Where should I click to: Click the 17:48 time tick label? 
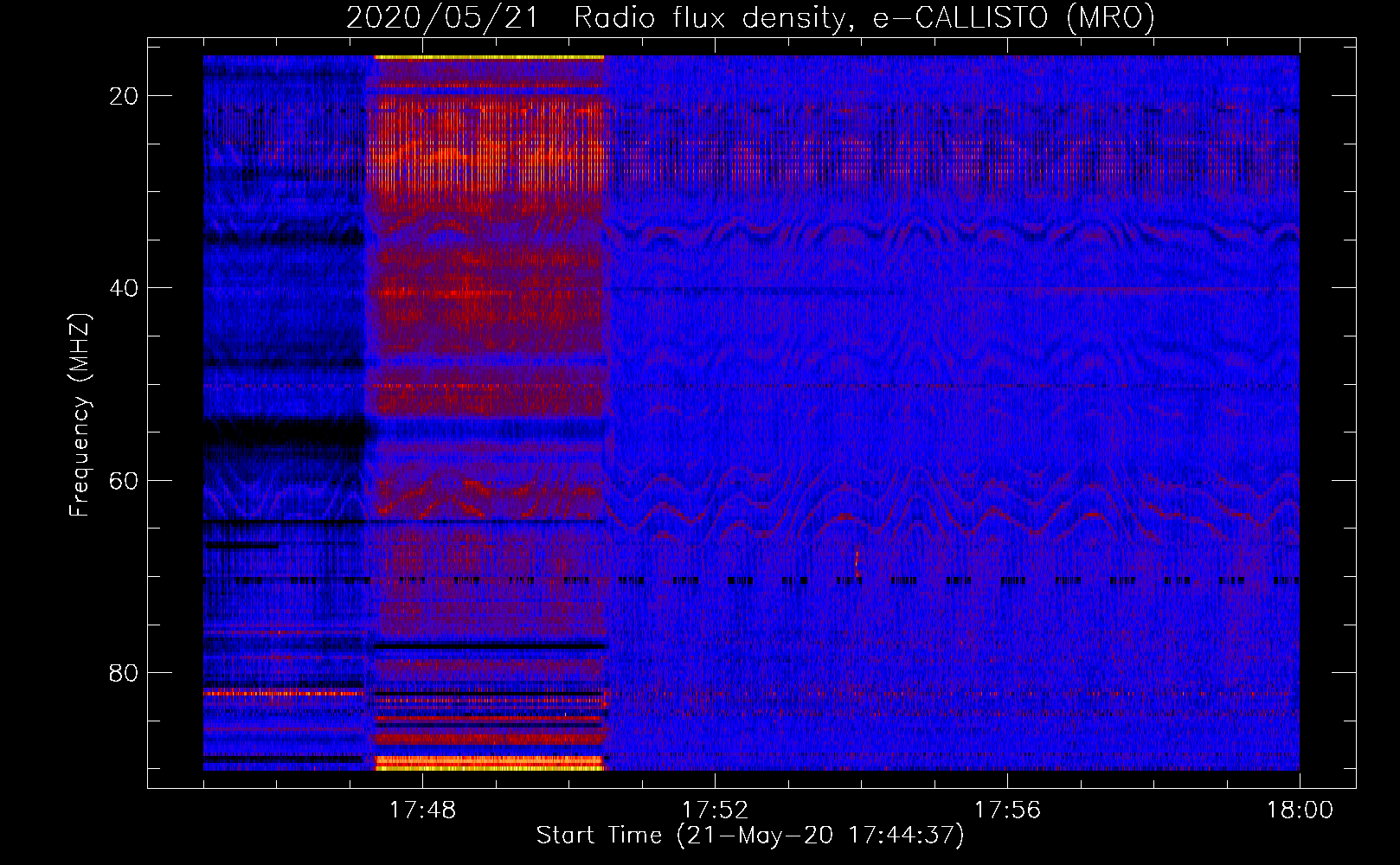pos(422,811)
